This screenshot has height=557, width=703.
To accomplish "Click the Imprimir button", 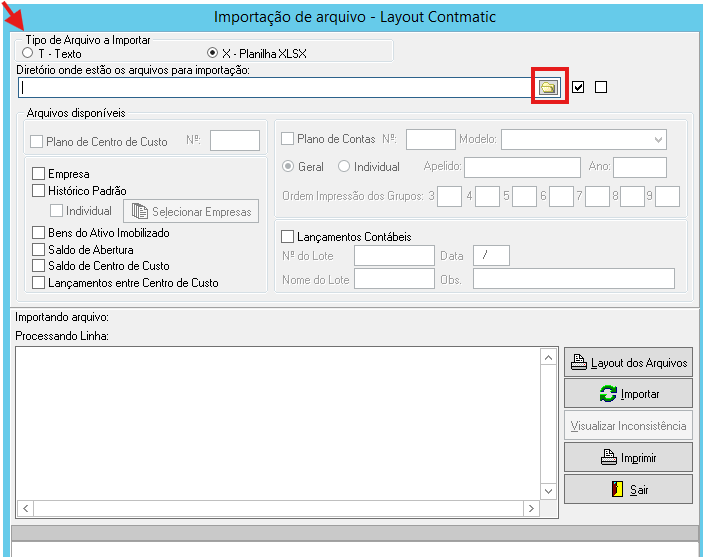I will coord(628,457).
